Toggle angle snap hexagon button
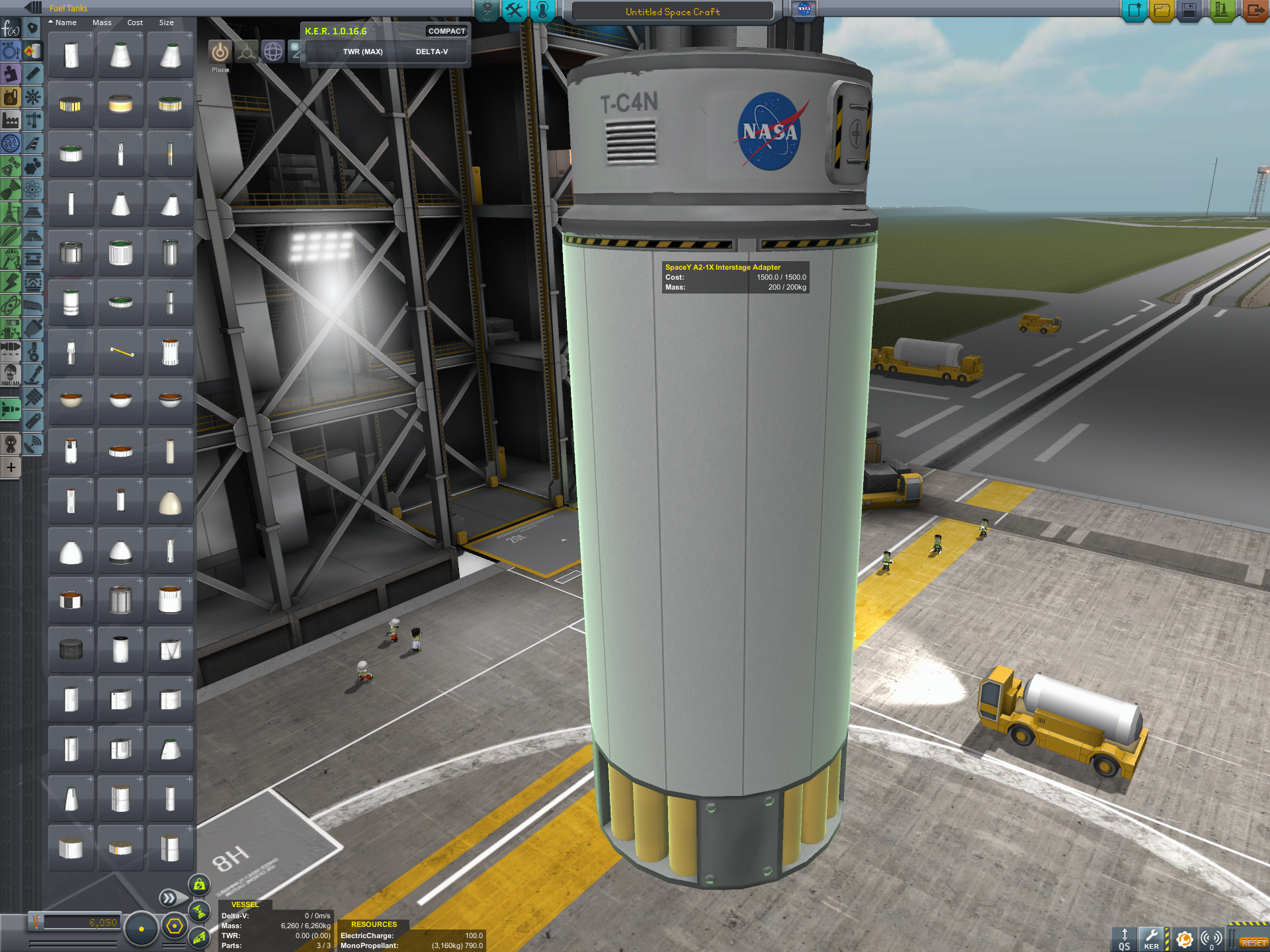This screenshot has width=1270, height=952. [x=175, y=927]
